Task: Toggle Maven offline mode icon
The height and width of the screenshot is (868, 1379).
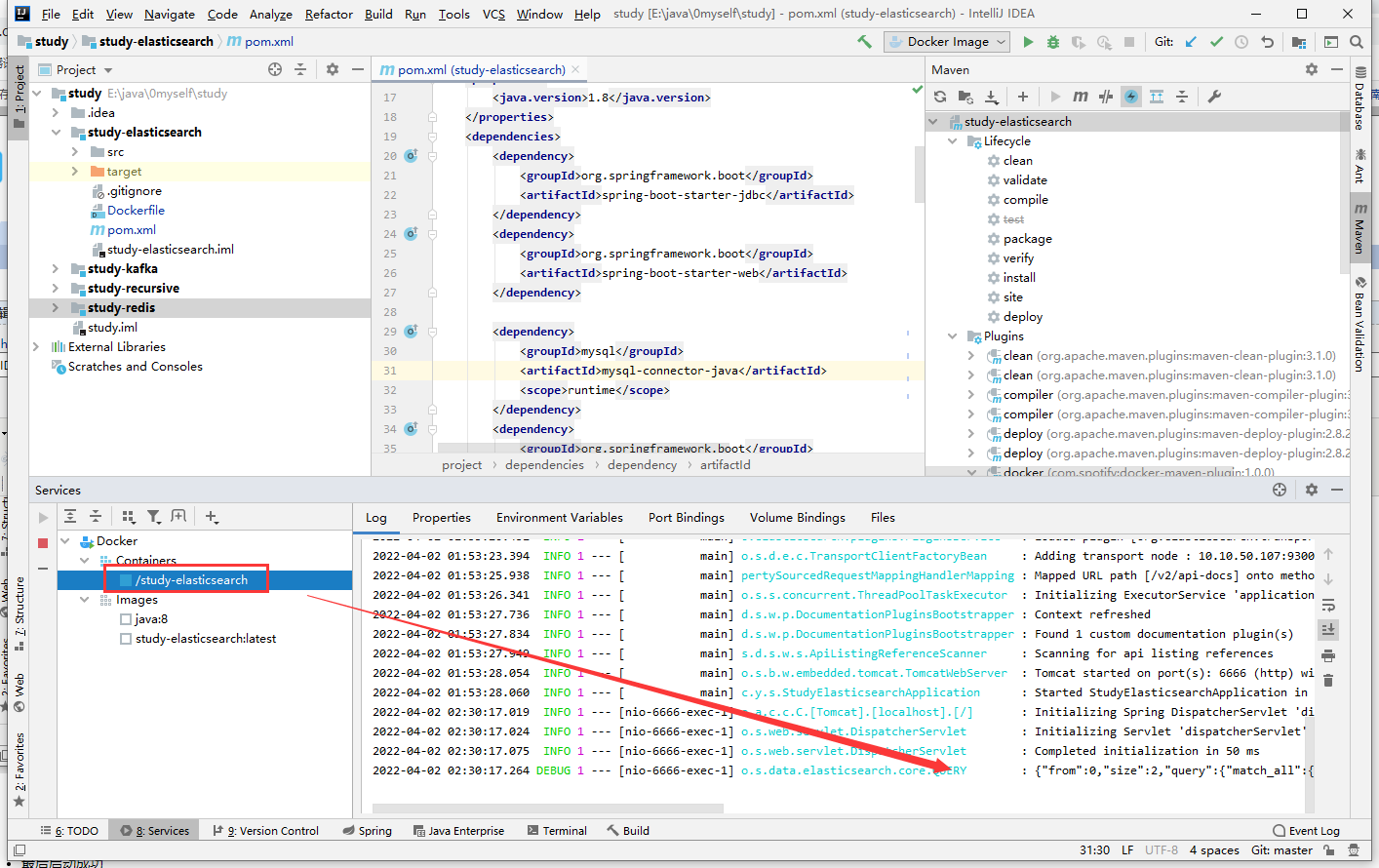Action: [1106, 97]
